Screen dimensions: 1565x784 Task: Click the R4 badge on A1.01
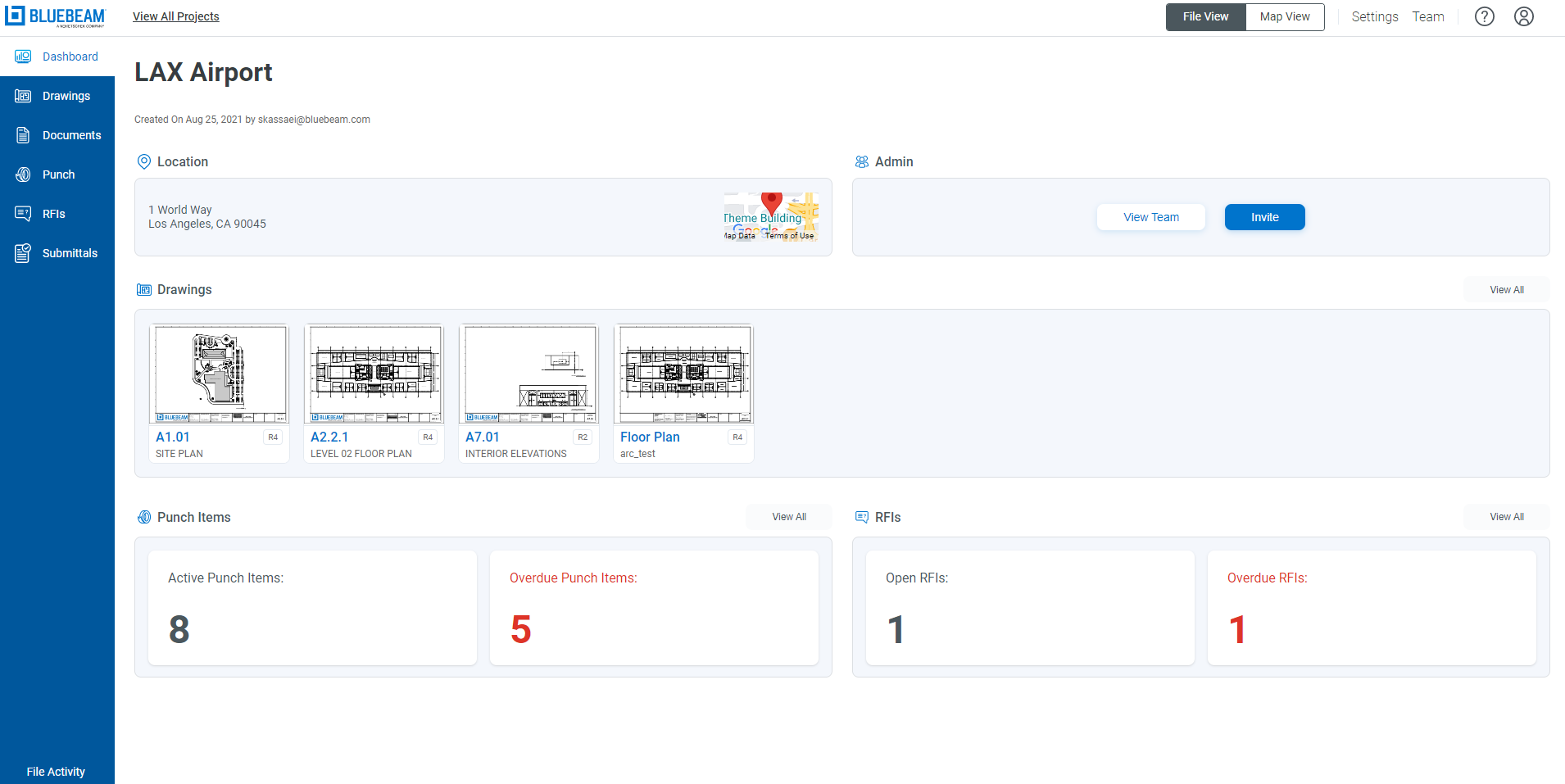(x=273, y=437)
